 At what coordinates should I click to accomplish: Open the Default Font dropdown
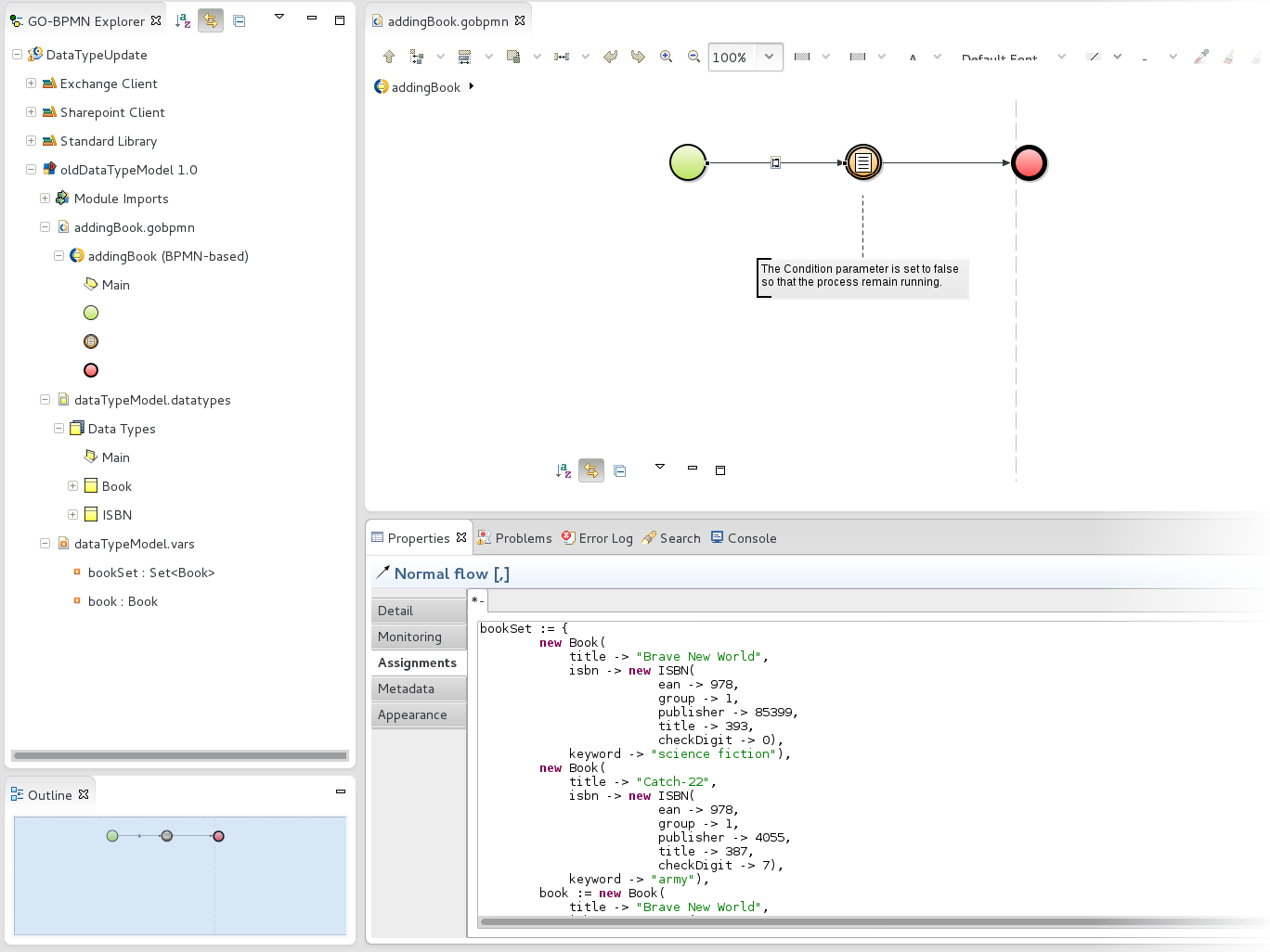(x=1062, y=57)
